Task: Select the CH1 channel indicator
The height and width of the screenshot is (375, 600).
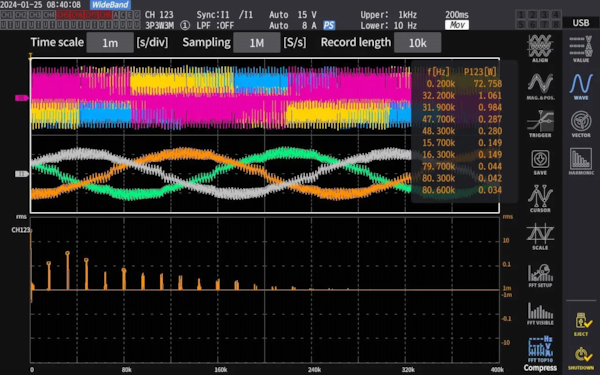Action: click(x=7, y=15)
